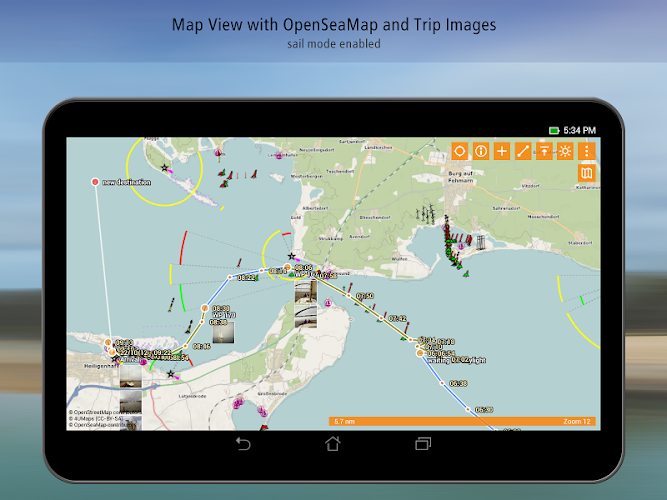Tap the wind turbine symbols near Burg

click(425, 214)
